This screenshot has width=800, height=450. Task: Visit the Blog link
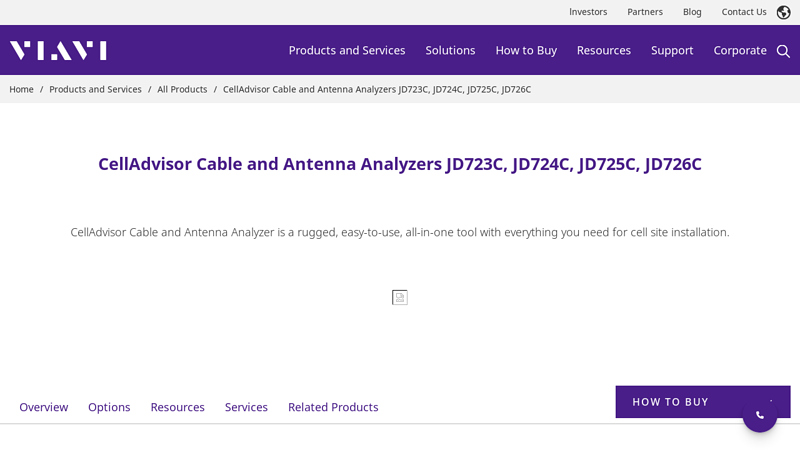tap(692, 12)
